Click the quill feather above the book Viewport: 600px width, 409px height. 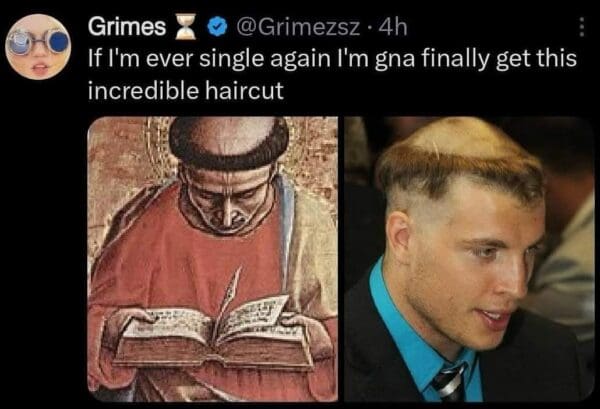pyautogui.click(x=230, y=294)
